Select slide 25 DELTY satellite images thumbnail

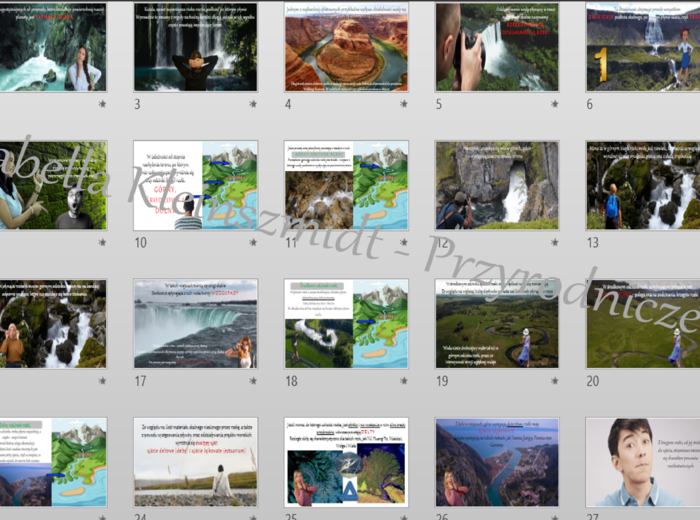pos(346,462)
